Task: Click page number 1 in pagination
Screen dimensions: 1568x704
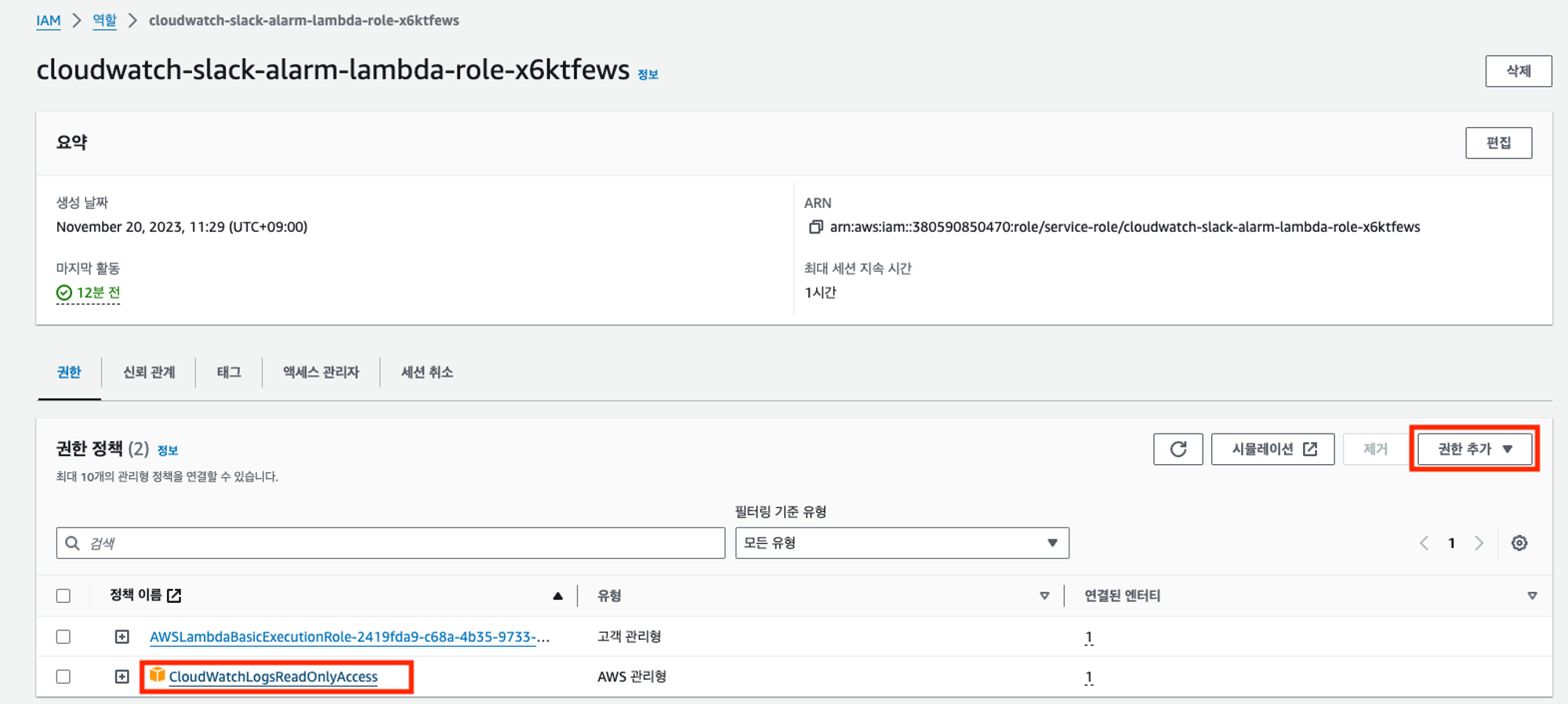Action: pyautogui.click(x=1451, y=543)
